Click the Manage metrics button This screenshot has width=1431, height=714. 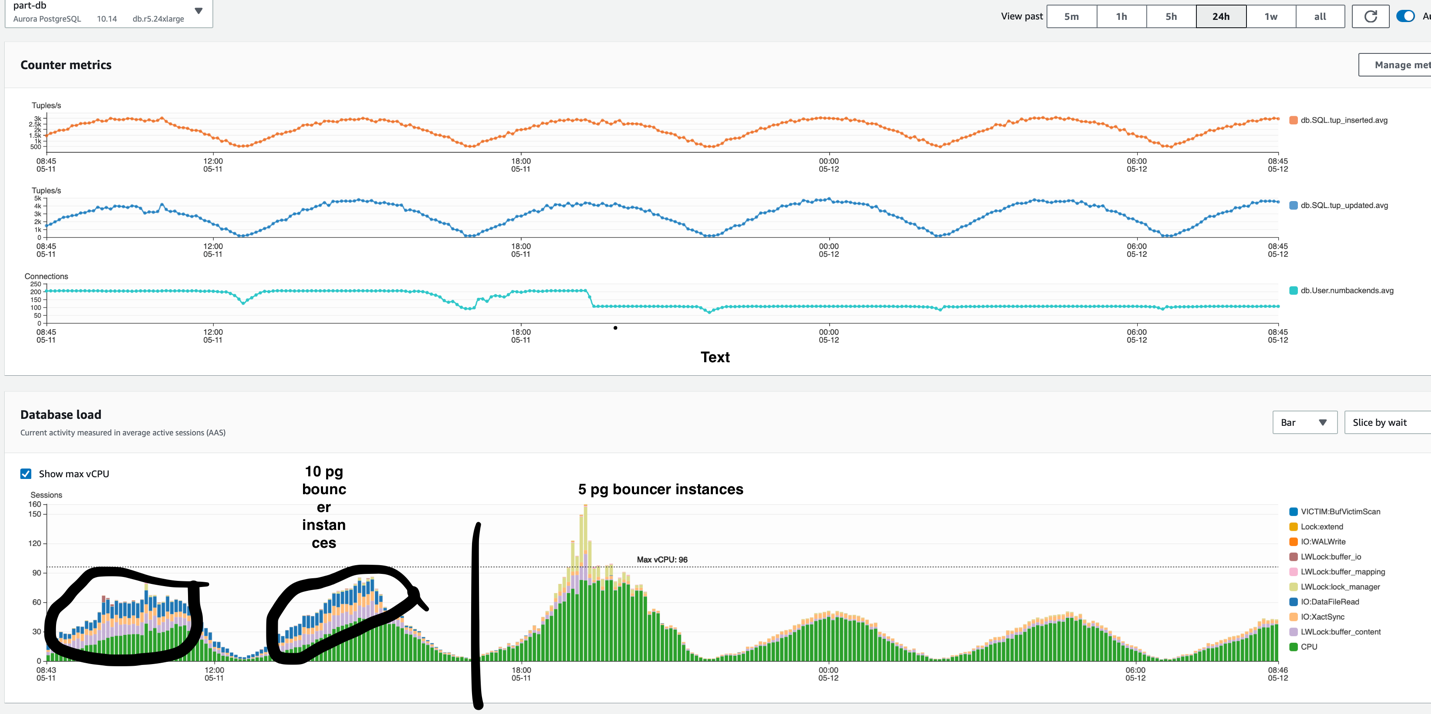(x=1395, y=65)
